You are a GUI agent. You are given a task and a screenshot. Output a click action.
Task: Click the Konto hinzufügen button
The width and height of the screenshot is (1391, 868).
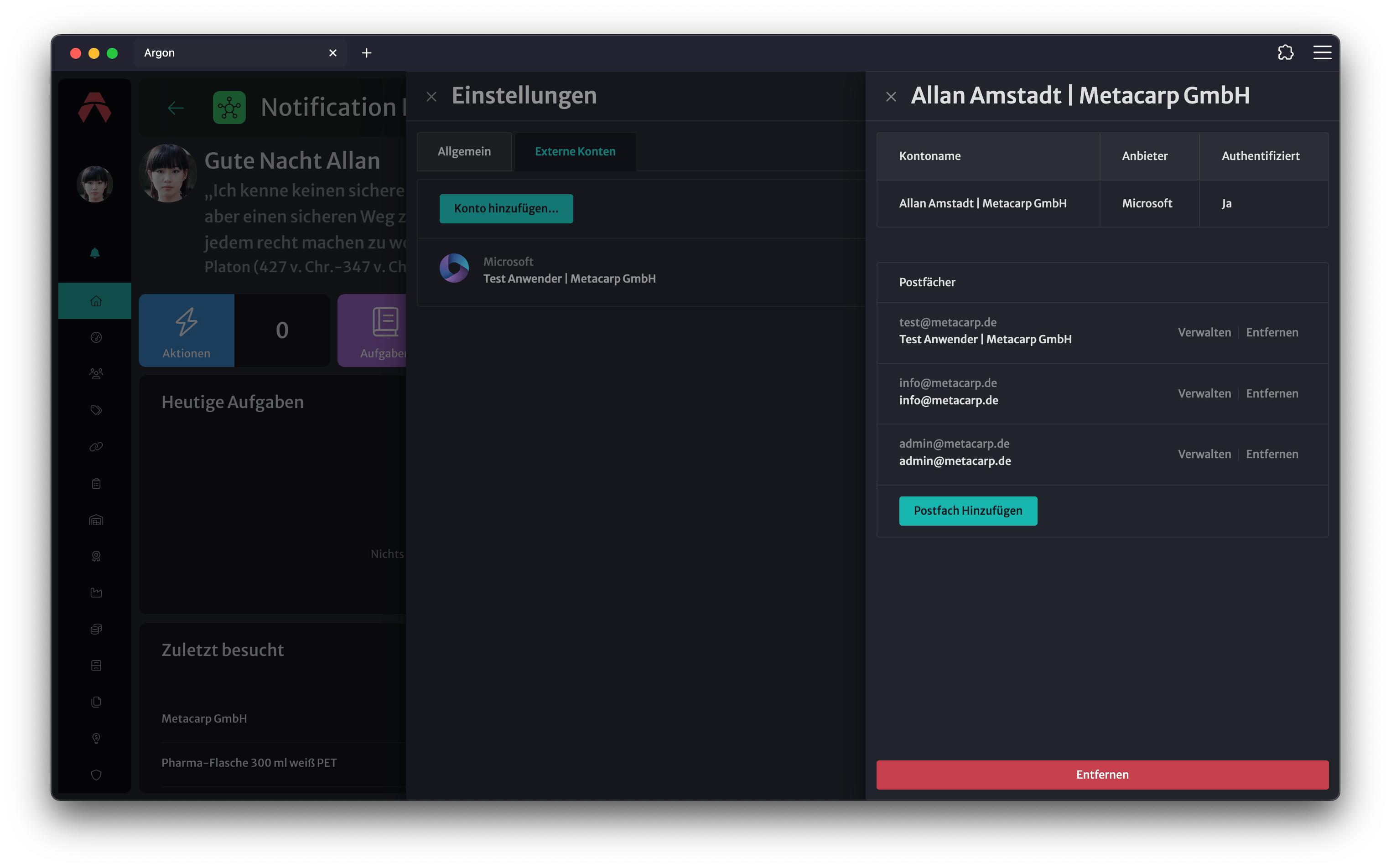tap(506, 208)
